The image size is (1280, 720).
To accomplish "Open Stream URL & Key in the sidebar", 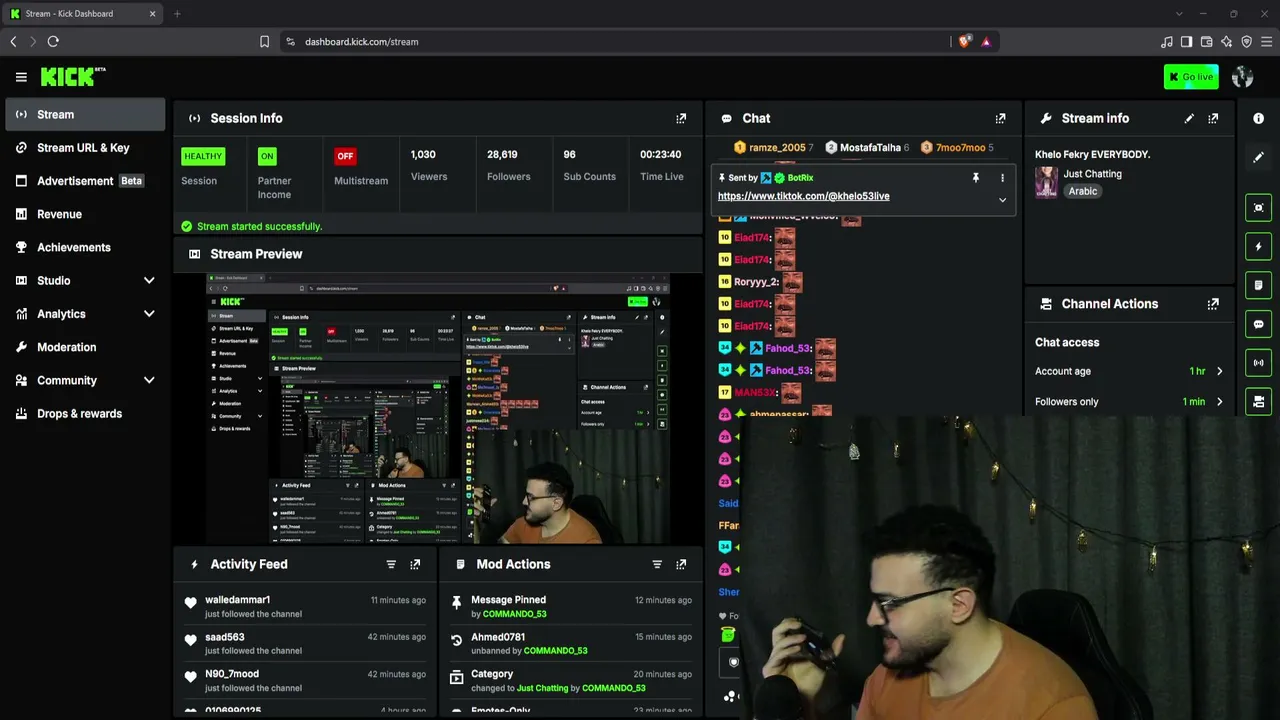I will (85, 148).
